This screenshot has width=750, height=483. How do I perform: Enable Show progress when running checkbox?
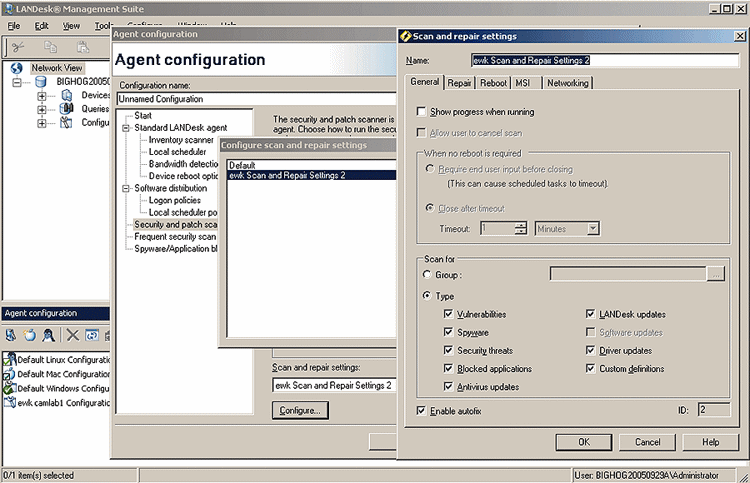[421, 111]
